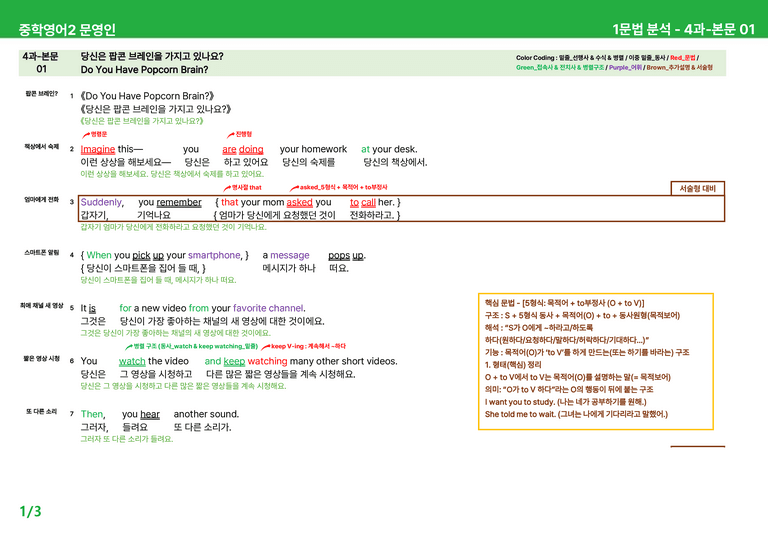Screen dimensions: 768x543
Task: Click the underlined 'pick up'
Action: pyautogui.click(x=148, y=256)
